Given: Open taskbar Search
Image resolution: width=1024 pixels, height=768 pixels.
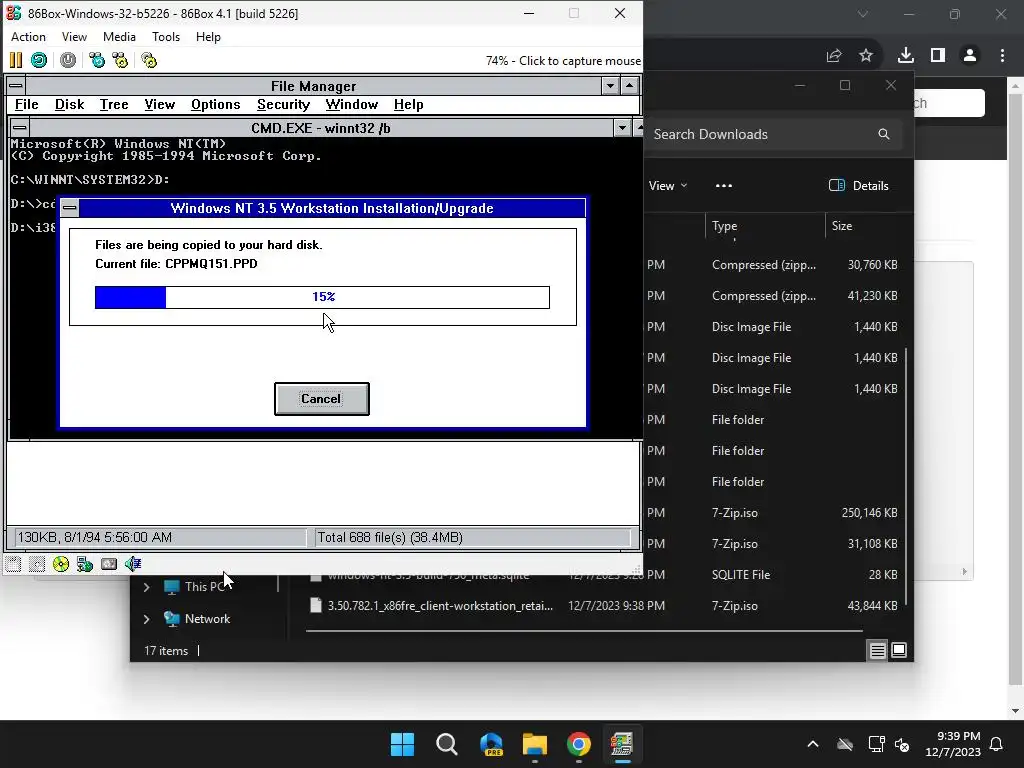Looking at the screenshot, I should (x=447, y=744).
